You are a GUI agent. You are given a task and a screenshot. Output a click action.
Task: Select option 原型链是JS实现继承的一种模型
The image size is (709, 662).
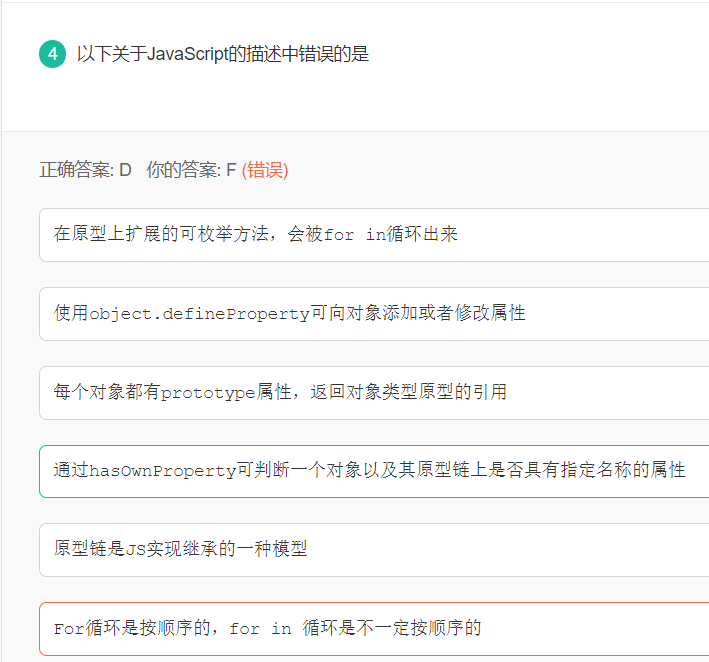(374, 550)
